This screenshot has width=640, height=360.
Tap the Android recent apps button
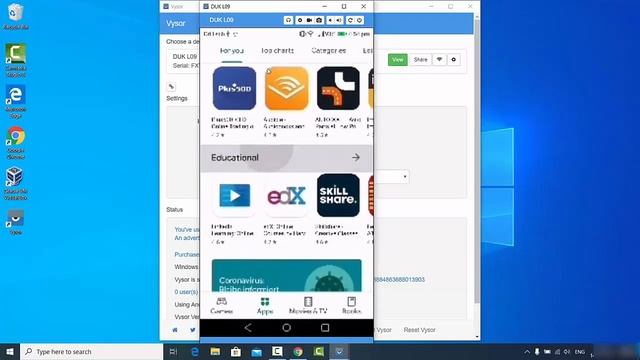pos(325,328)
